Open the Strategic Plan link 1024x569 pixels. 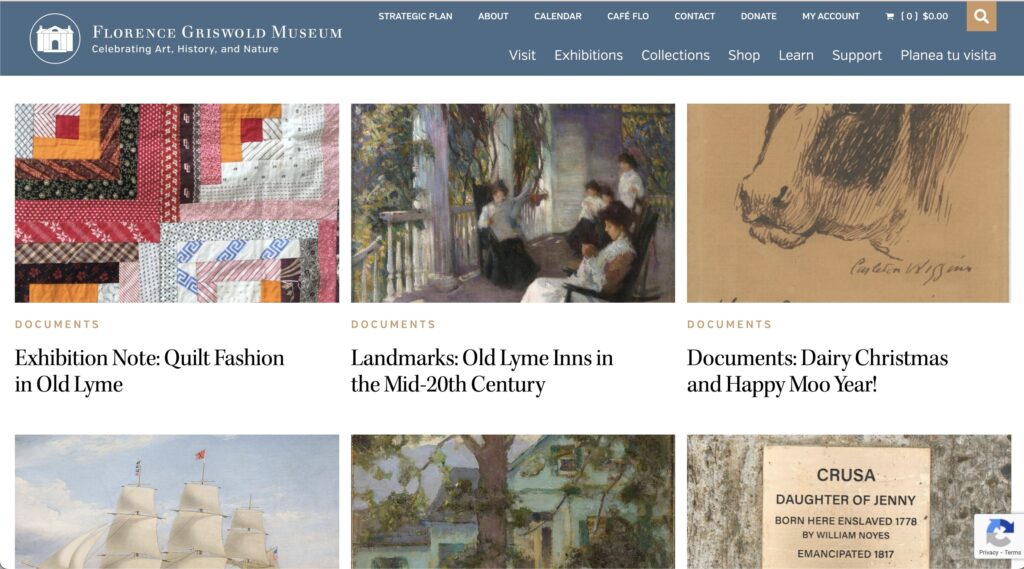pyautogui.click(x=415, y=16)
